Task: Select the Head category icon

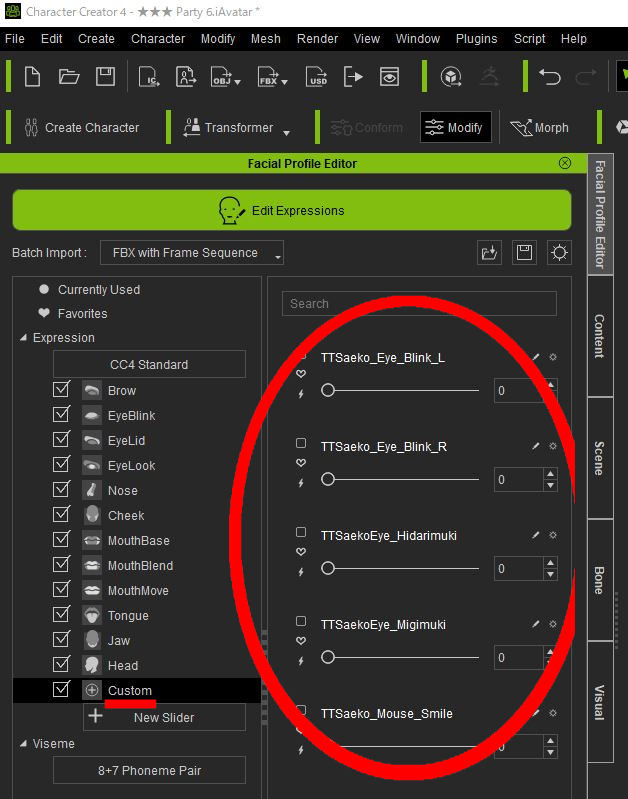Action: coord(92,665)
